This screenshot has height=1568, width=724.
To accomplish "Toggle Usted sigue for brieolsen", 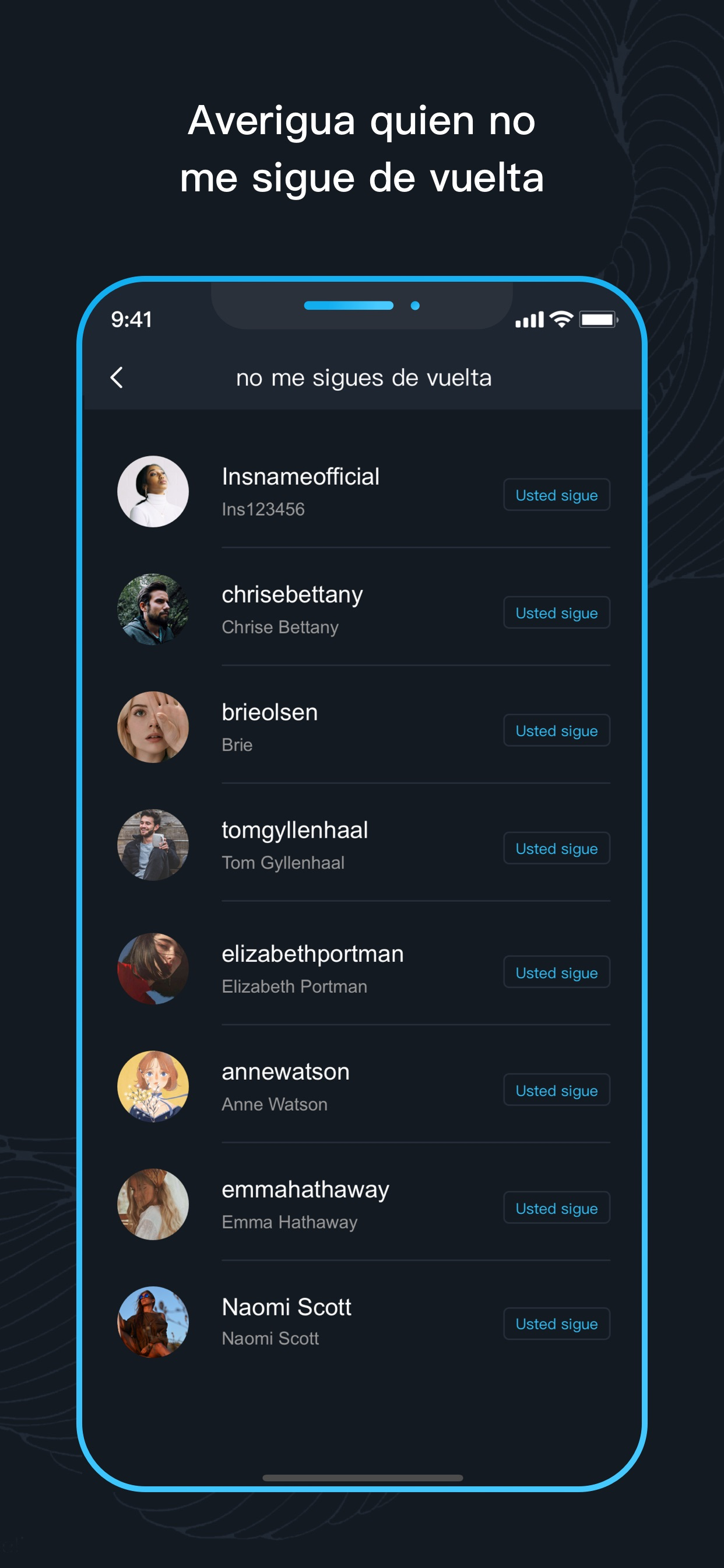I will coord(557,730).
